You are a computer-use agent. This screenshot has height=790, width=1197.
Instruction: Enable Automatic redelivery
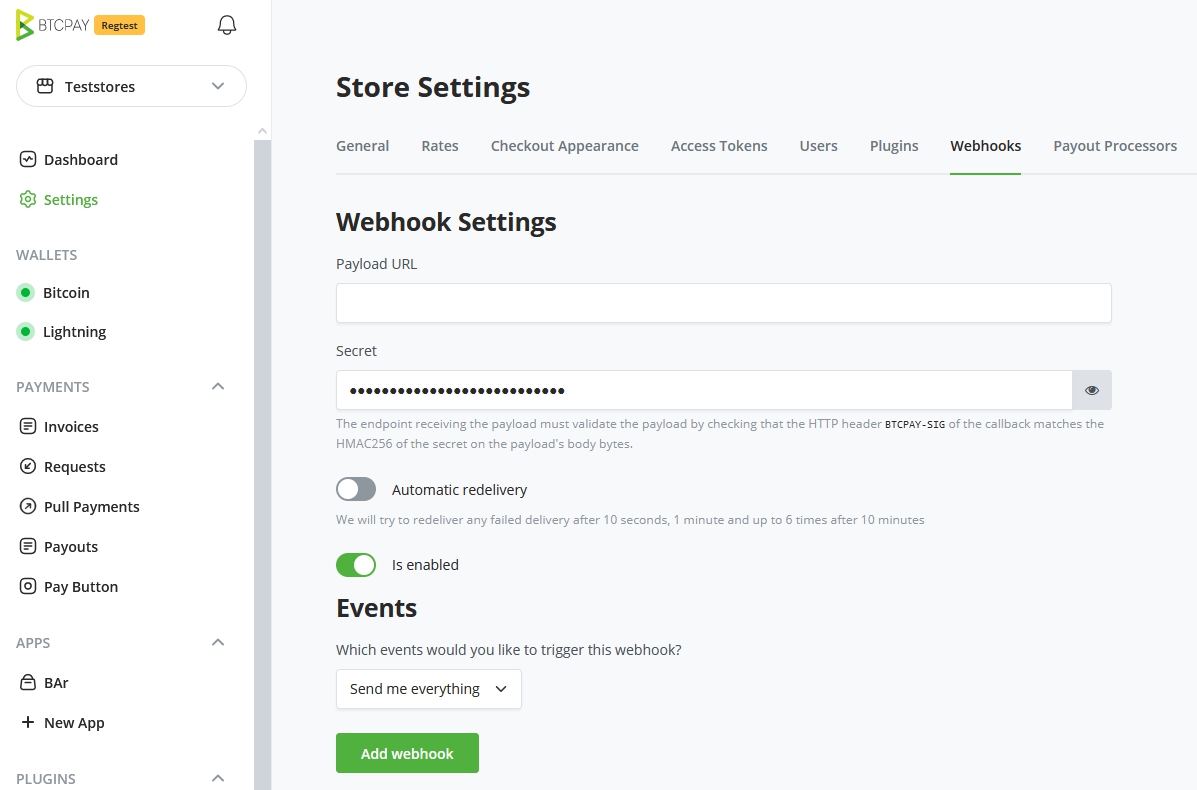pyautogui.click(x=356, y=489)
